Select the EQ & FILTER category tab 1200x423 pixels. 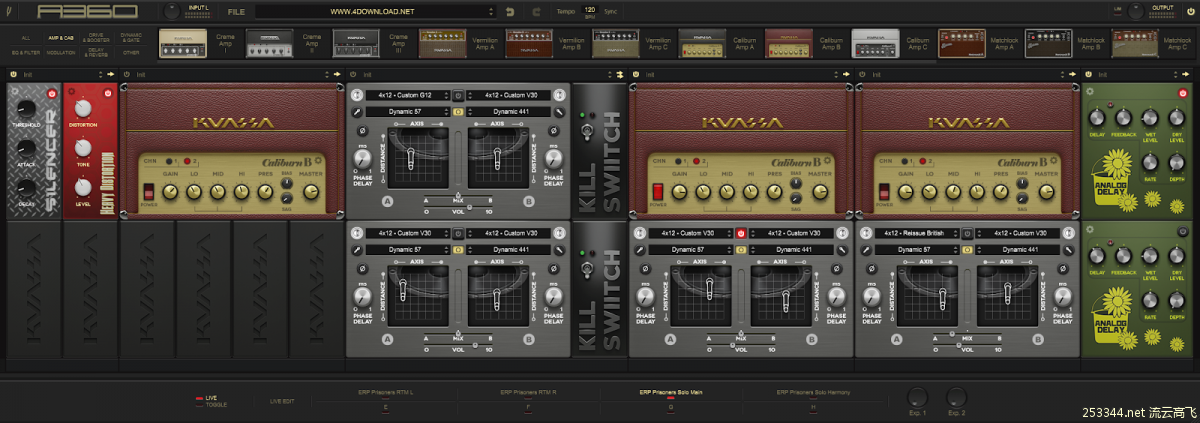coord(26,51)
